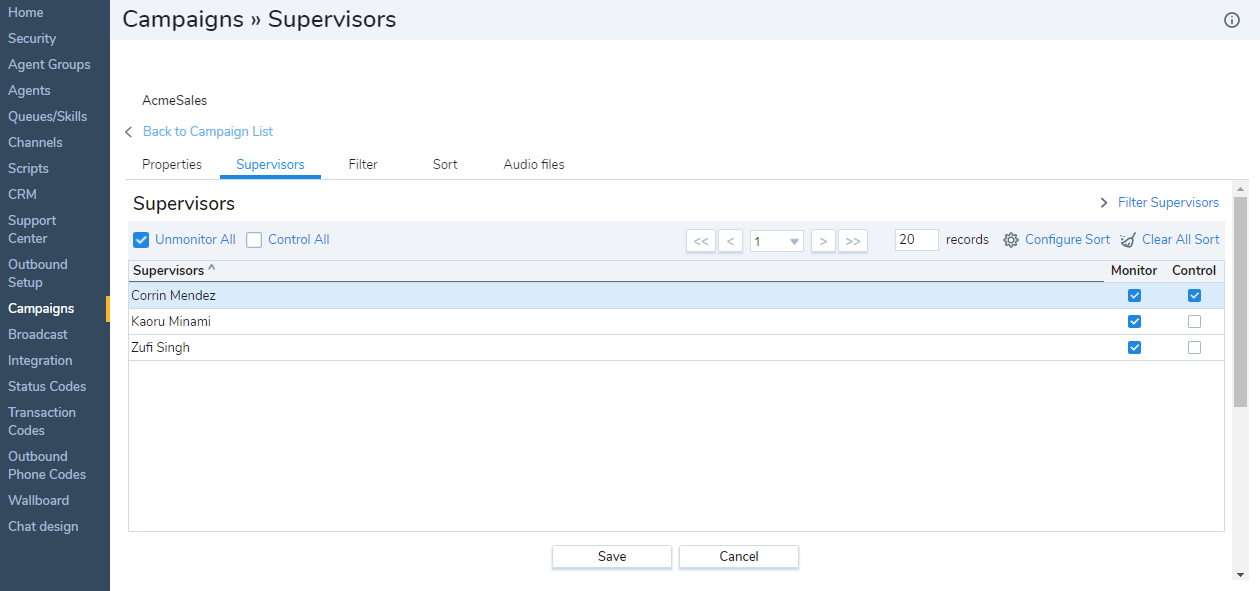Click the Back to Campaign List link
This screenshot has width=1260, height=591.
coord(208,132)
